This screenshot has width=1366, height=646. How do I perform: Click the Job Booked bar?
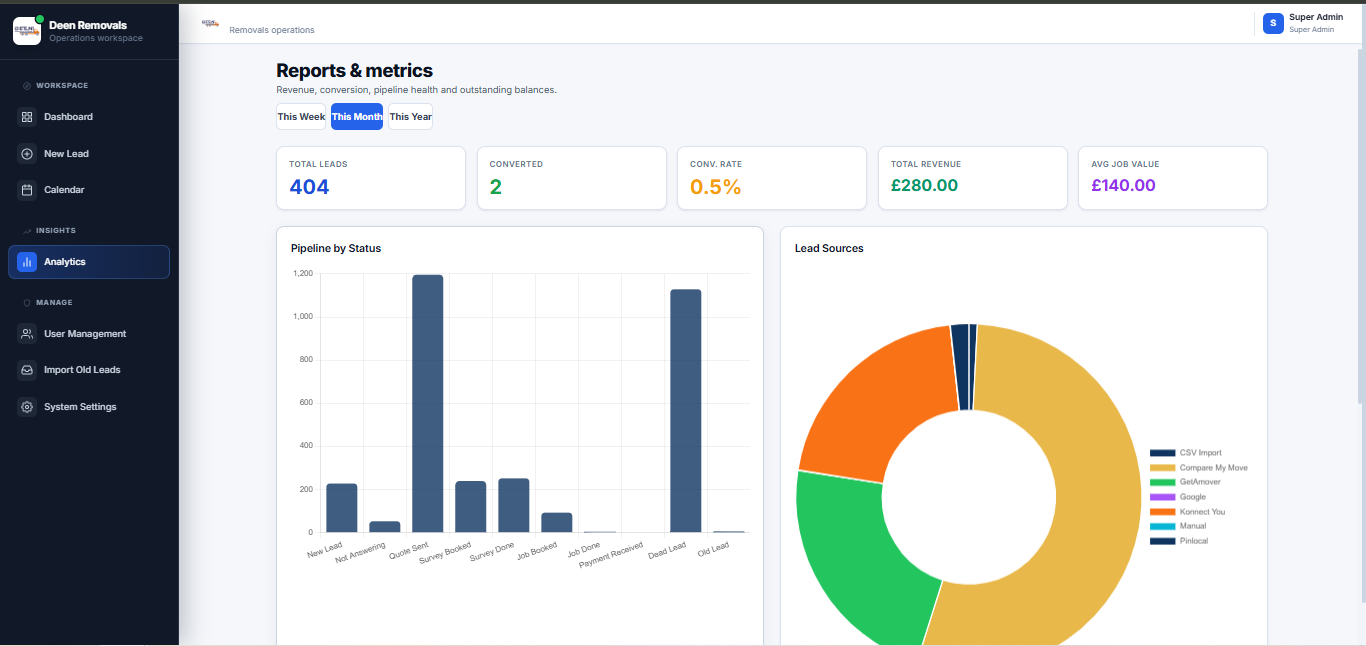557,523
